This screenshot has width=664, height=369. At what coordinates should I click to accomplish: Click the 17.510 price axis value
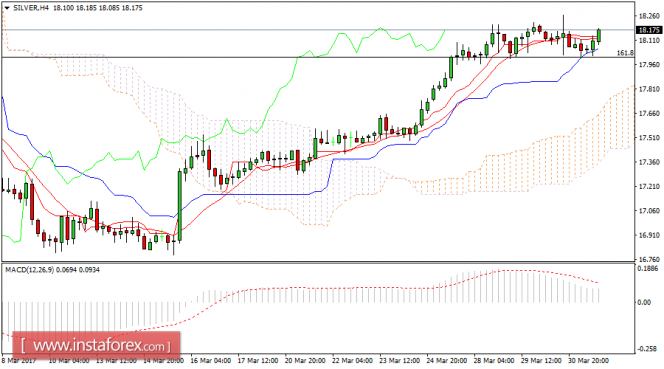[649, 138]
